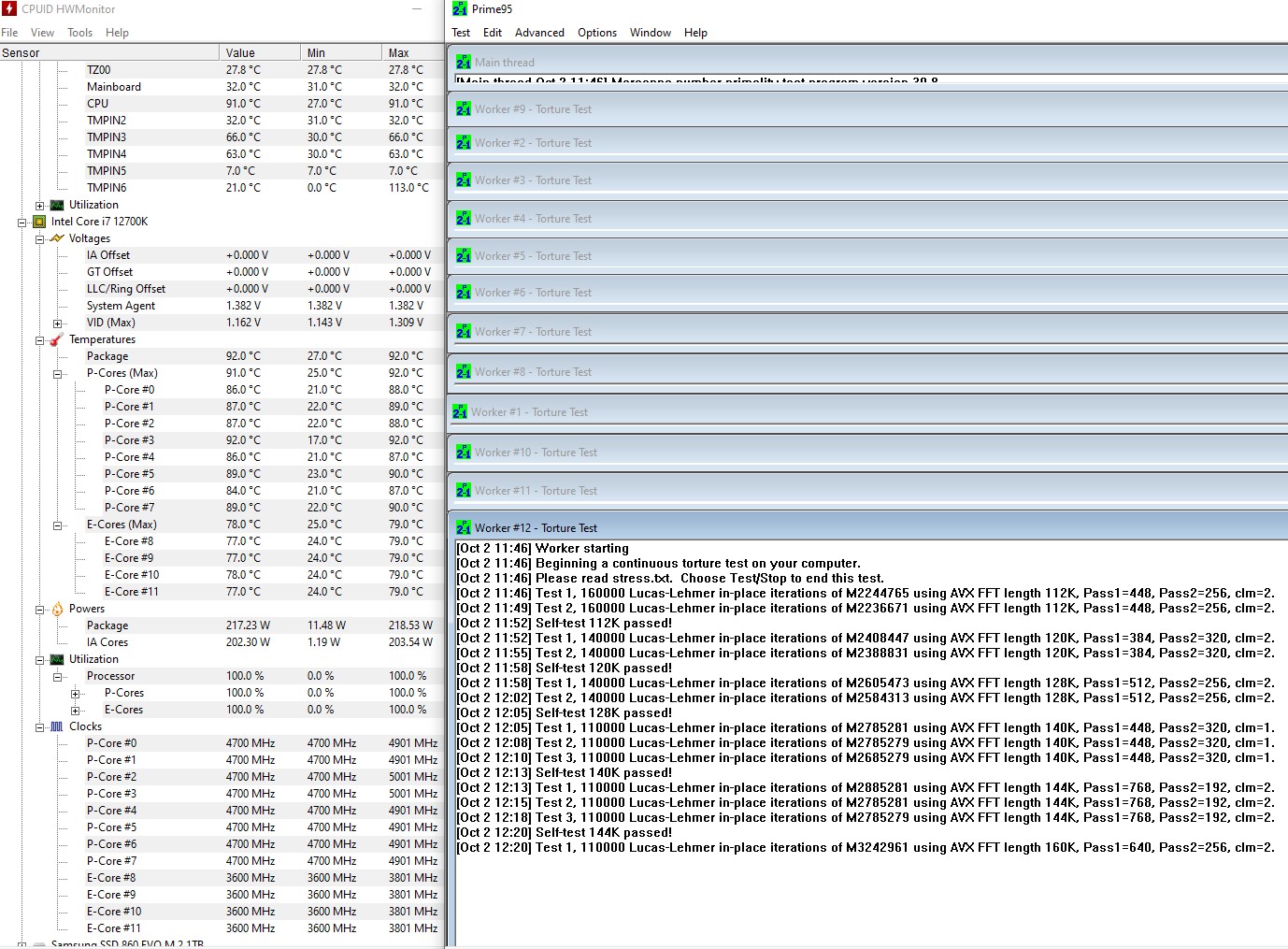Open the Test menu in Prime95
The height and width of the screenshot is (949, 1288).
[x=462, y=33]
